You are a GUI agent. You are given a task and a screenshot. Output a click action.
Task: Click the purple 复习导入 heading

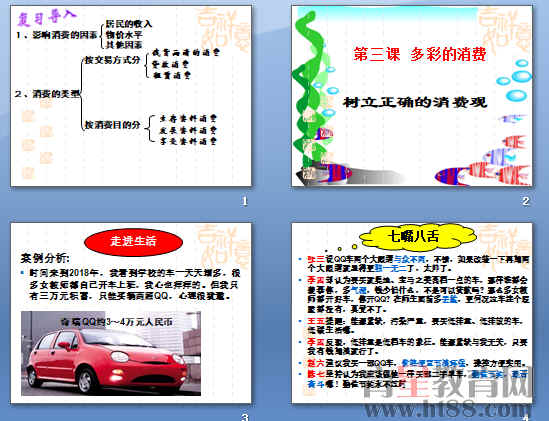[47, 17]
